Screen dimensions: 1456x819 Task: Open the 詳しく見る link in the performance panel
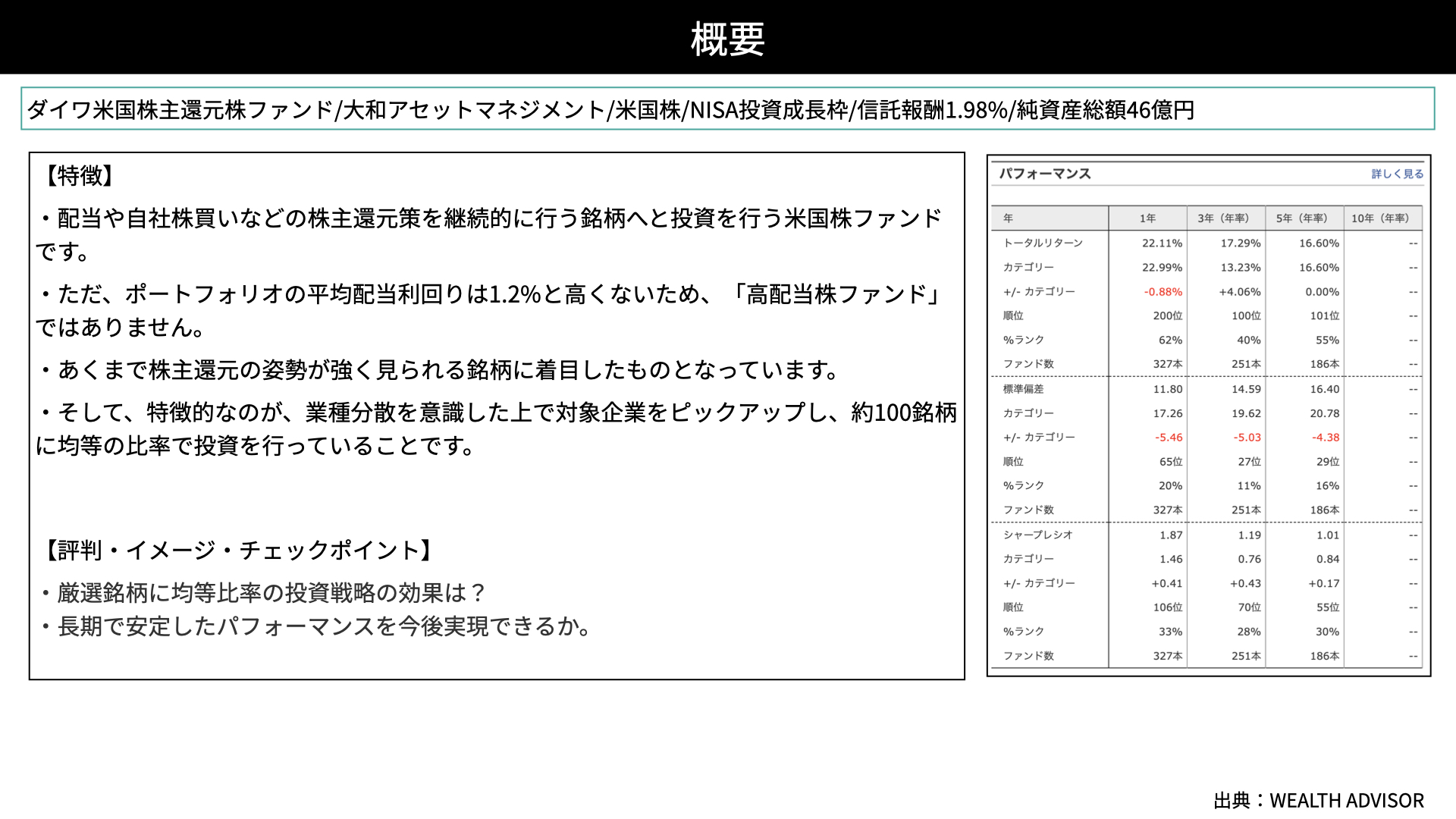(1397, 174)
